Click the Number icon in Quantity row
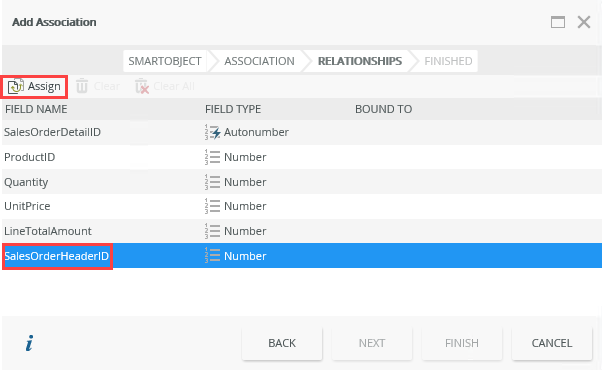 click(x=212, y=182)
